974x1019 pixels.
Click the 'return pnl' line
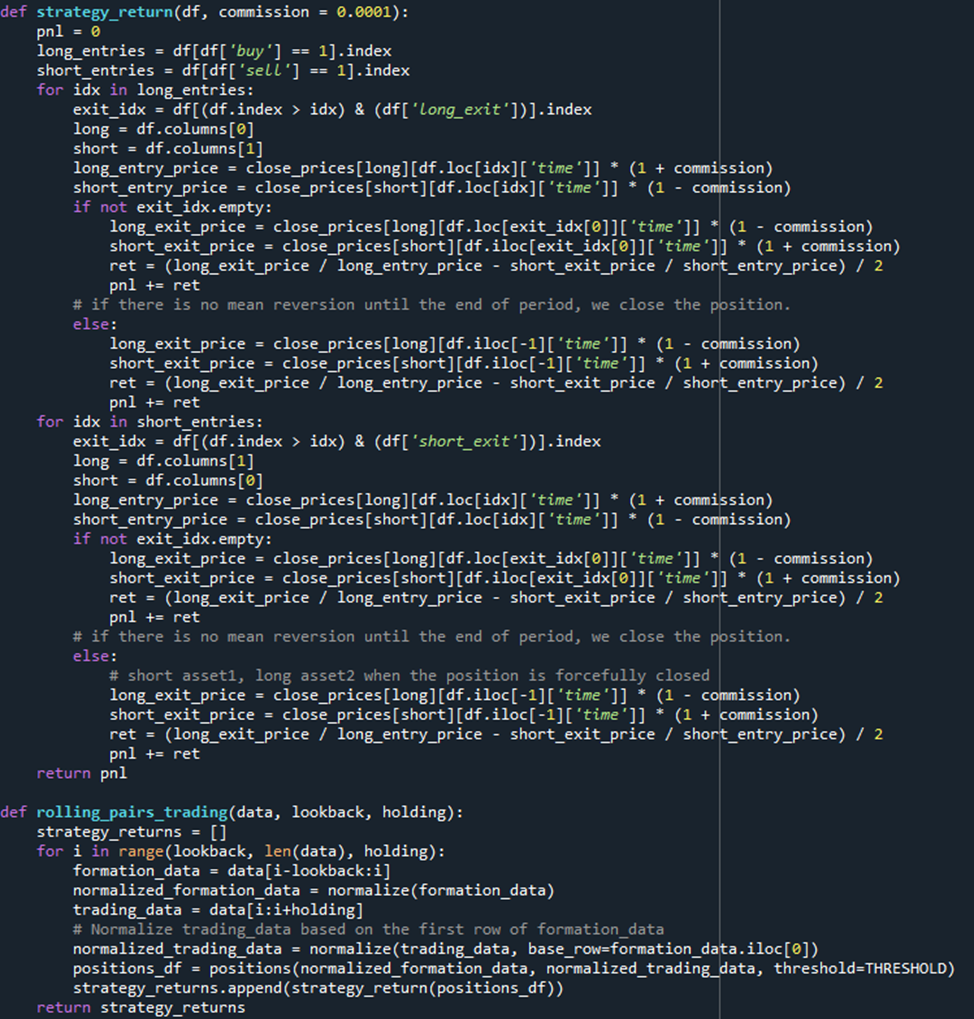(82, 773)
